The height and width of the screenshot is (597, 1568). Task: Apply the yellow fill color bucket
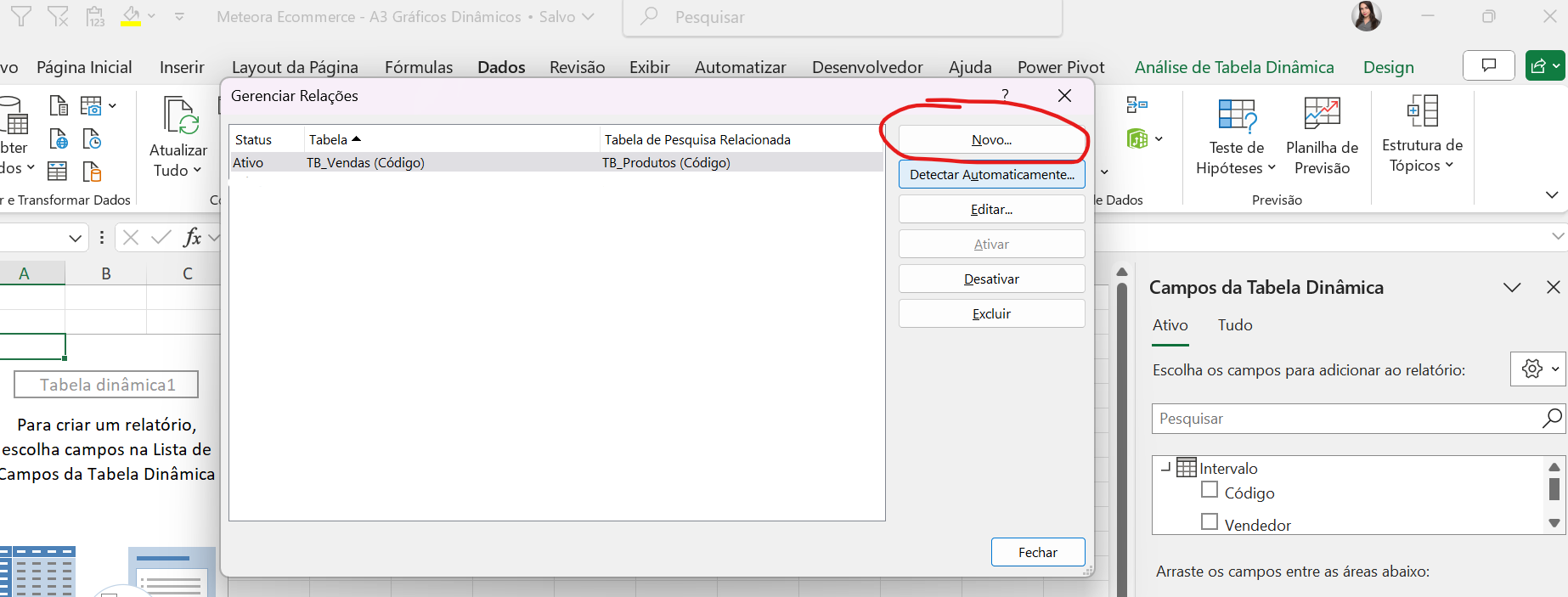[x=131, y=16]
